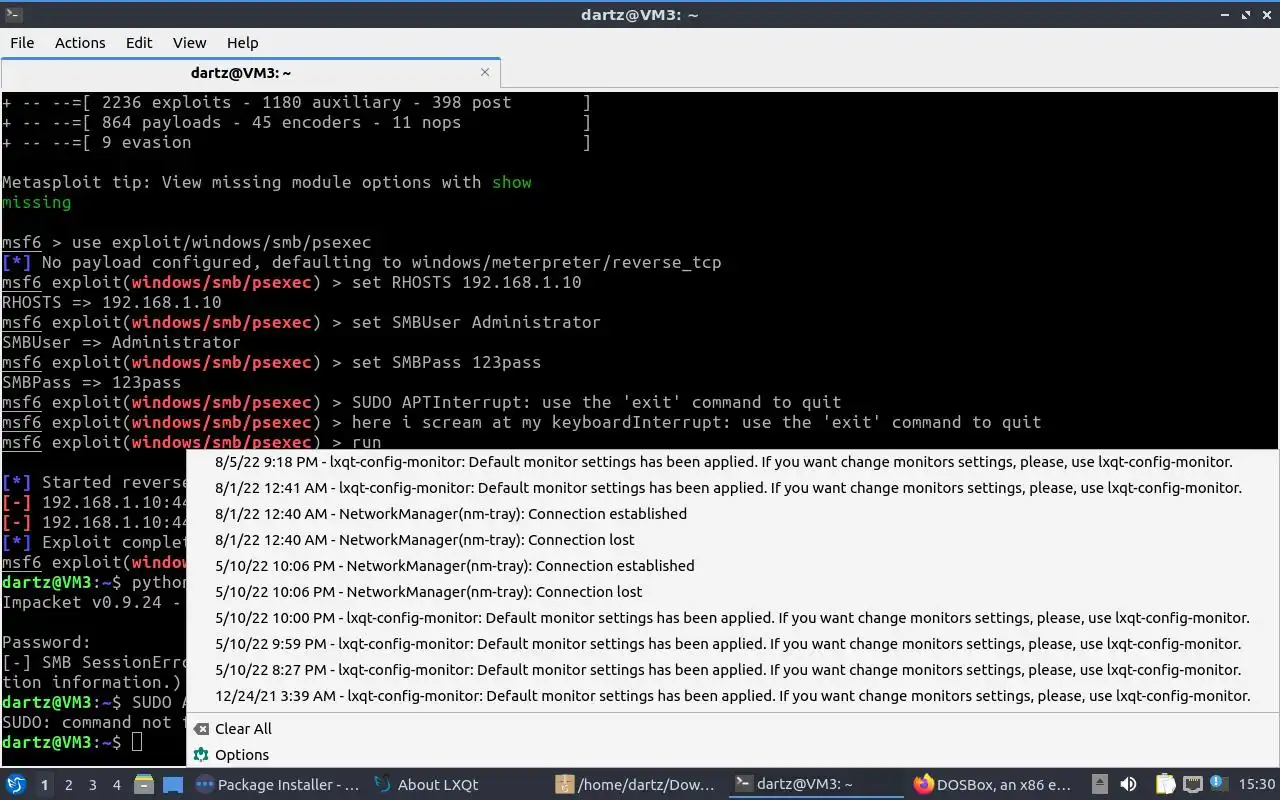
Task: Click the show desktop icon in the panel
Action: click(x=173, y=784)
